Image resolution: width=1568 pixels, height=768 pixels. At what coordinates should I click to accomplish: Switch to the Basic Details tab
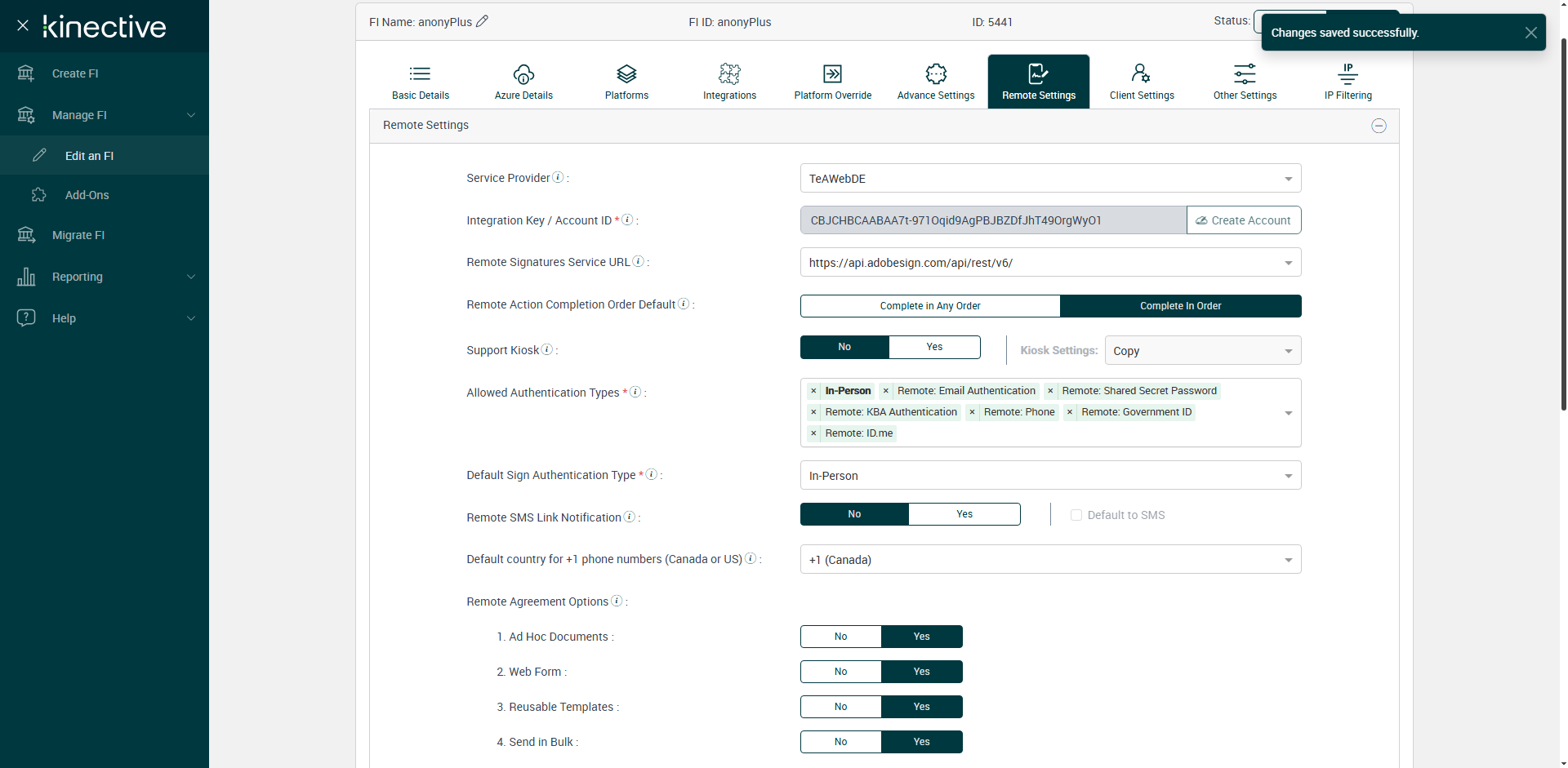click(x=421, y=82)
